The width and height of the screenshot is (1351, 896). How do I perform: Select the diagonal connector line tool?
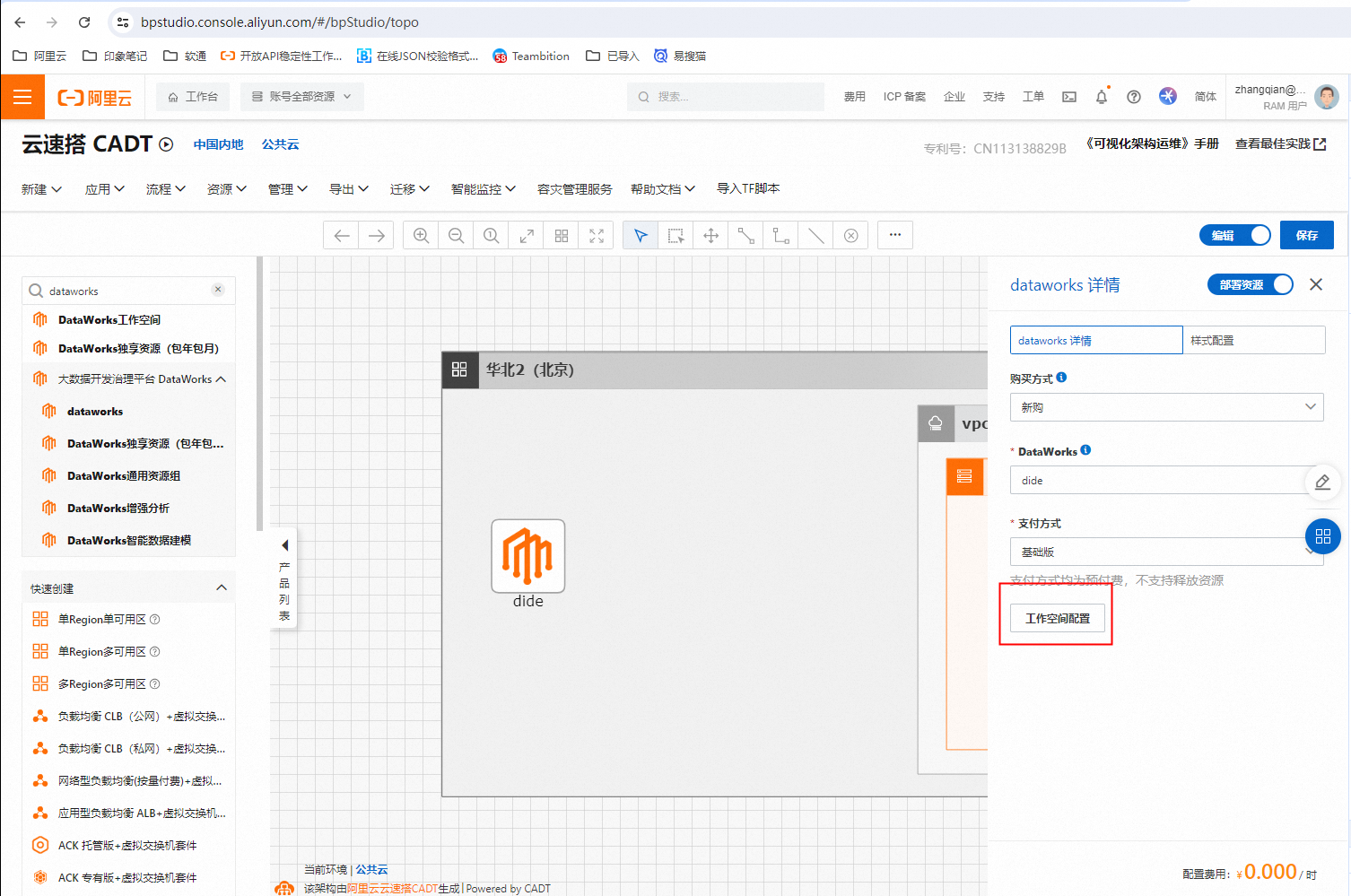click(x=745, y=236)
